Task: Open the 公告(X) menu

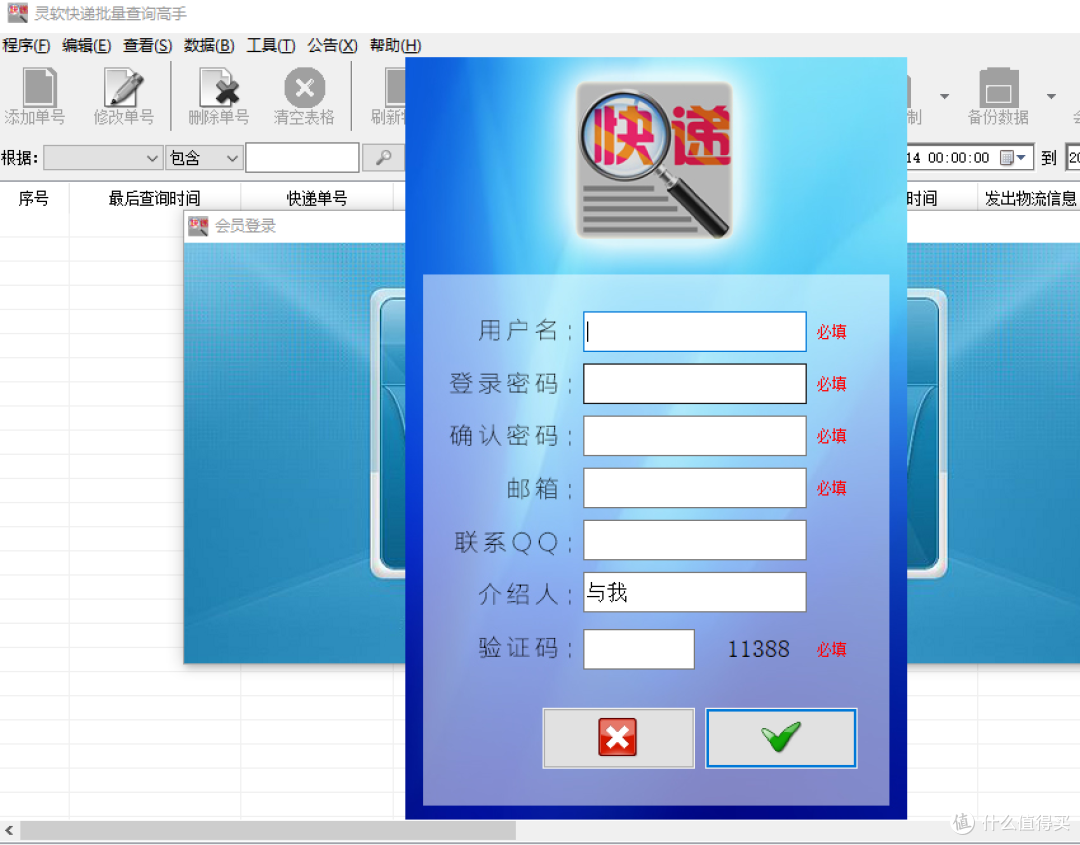Action: 332,45
